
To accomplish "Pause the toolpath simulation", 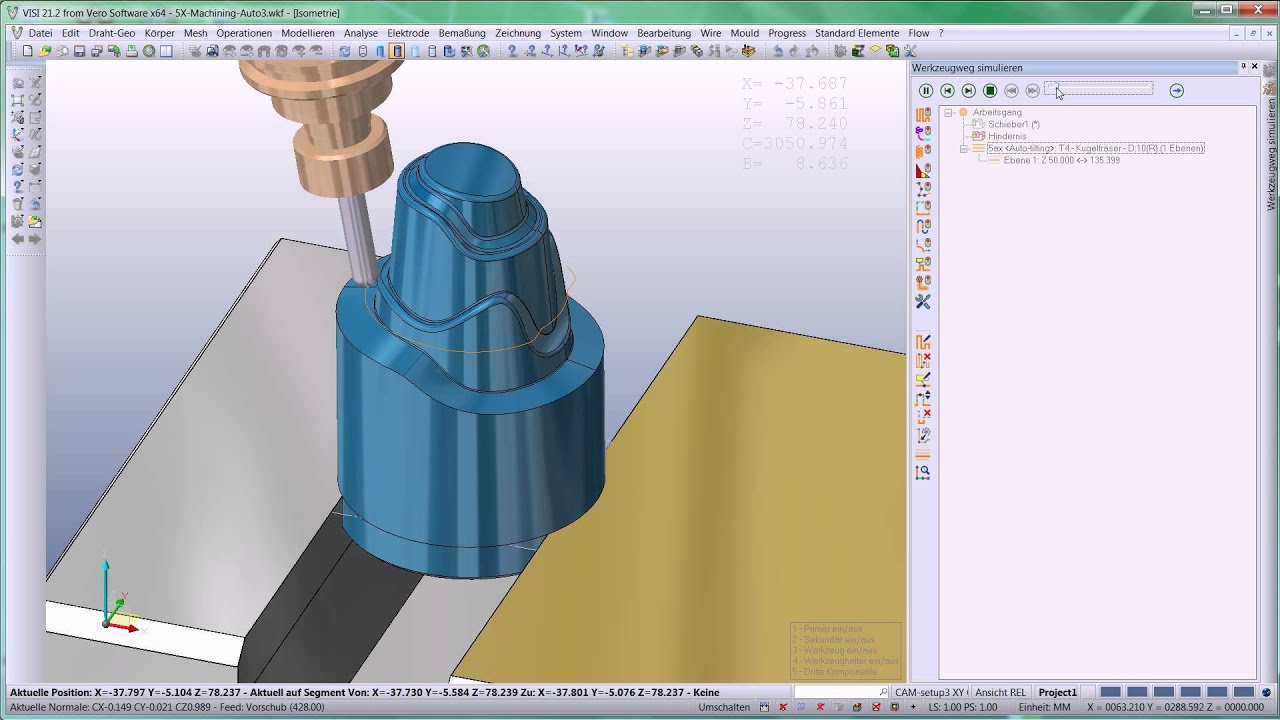I will click(x=926, y=91).
